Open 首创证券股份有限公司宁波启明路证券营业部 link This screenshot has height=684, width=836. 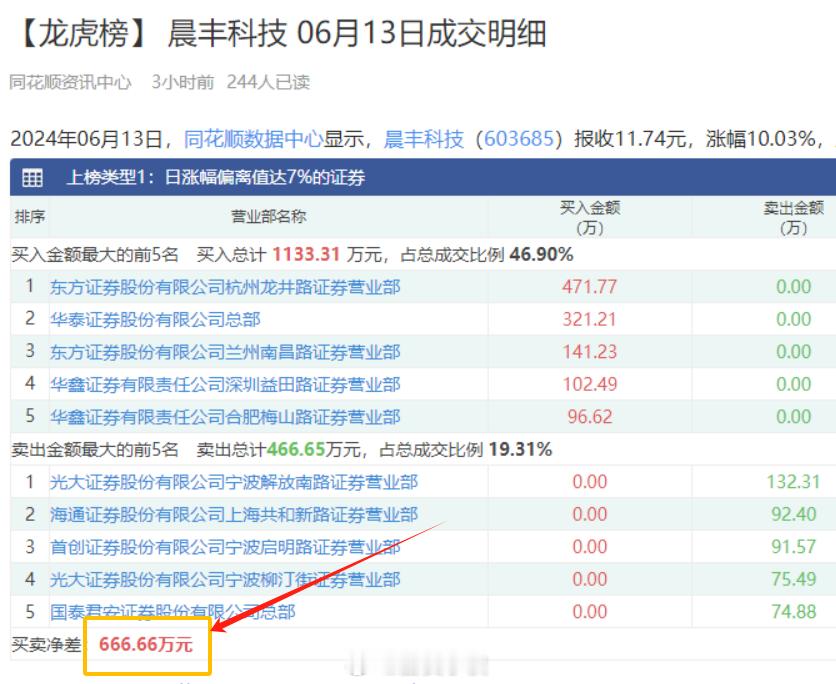225,547
